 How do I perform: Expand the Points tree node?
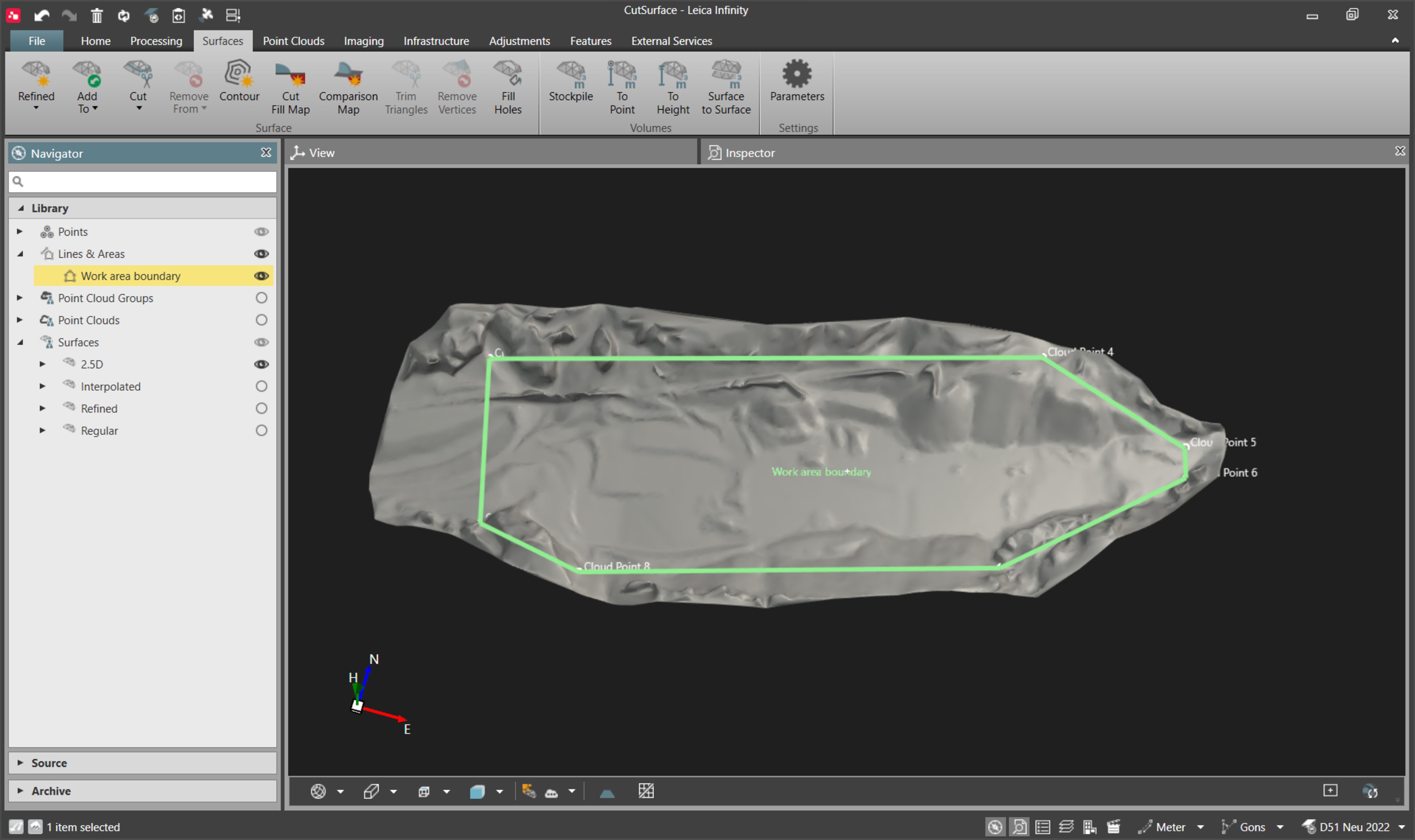[x=20, y=232]
